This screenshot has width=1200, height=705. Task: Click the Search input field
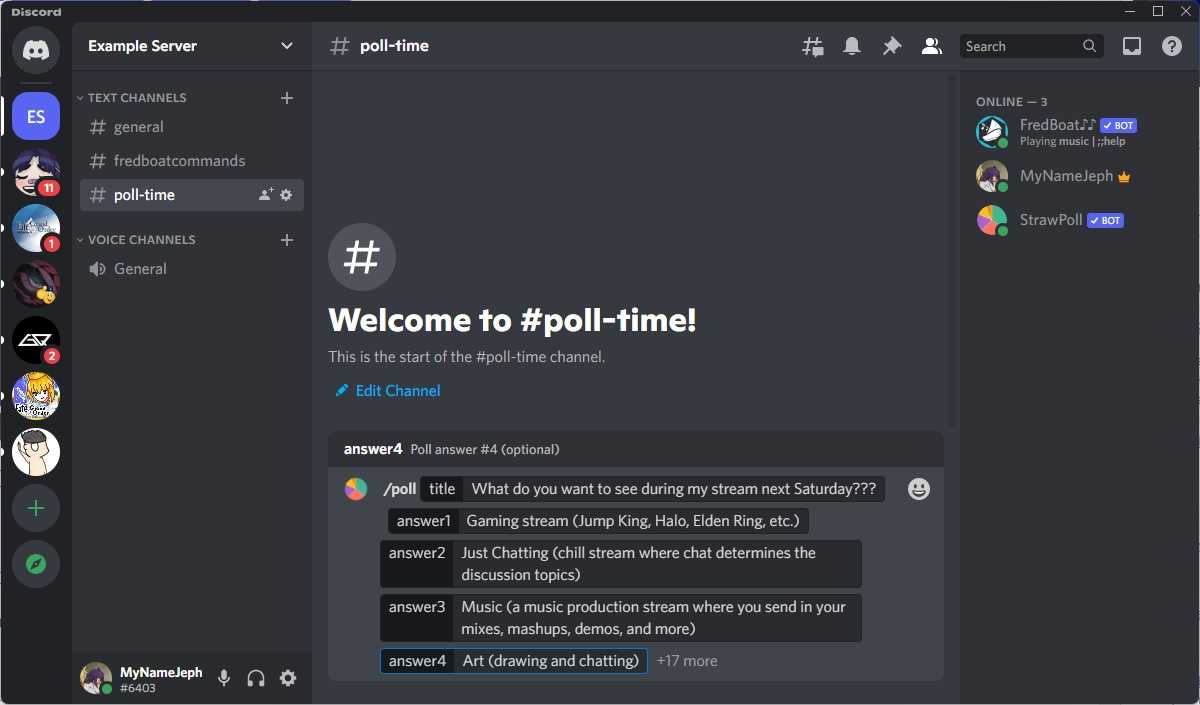click(x=1020, y=46)
